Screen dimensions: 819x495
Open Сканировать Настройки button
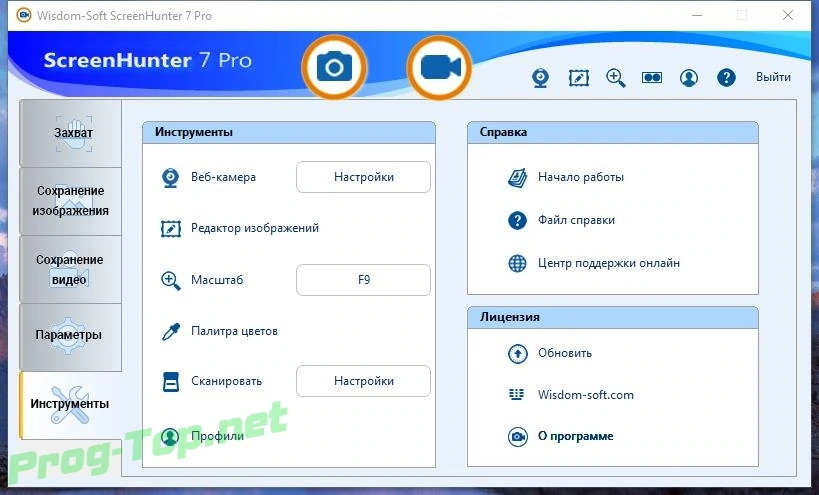pyautogui.click(x=364, y=381)
